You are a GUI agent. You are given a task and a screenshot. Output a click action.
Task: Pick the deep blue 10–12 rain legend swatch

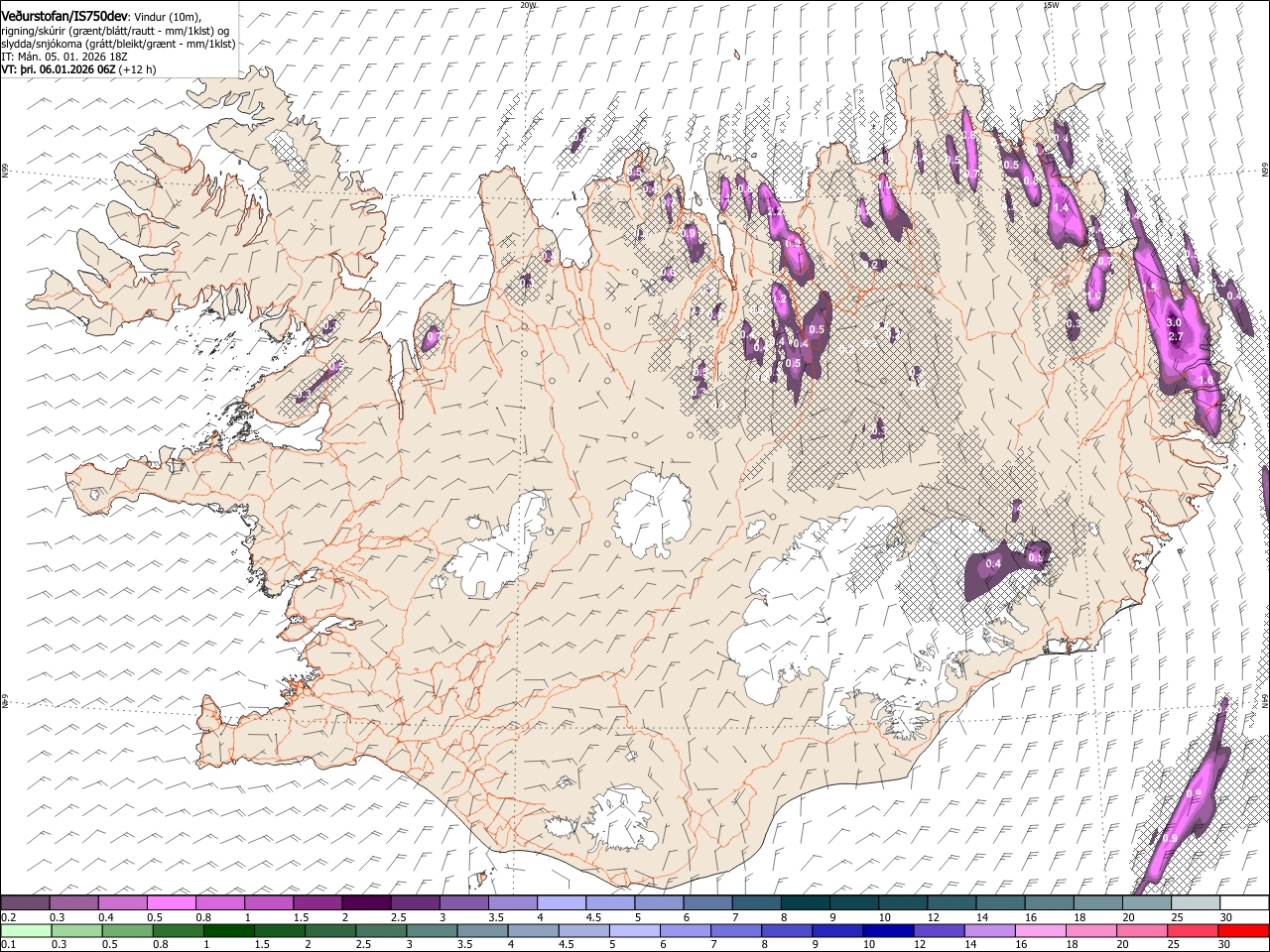click(888, 930)
